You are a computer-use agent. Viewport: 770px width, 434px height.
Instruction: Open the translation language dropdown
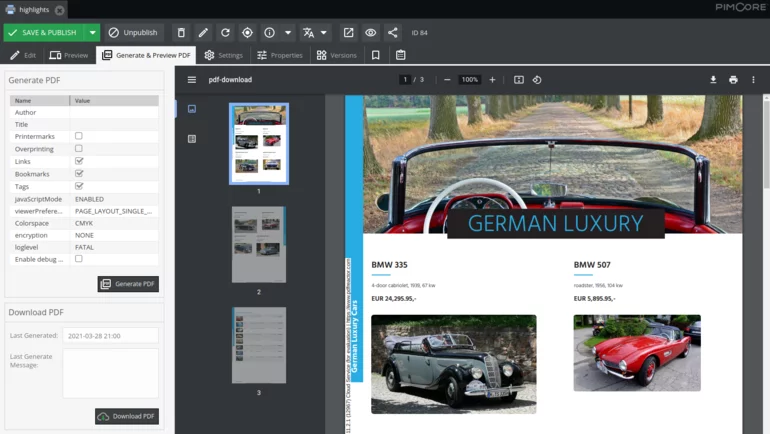coord(314,32)
